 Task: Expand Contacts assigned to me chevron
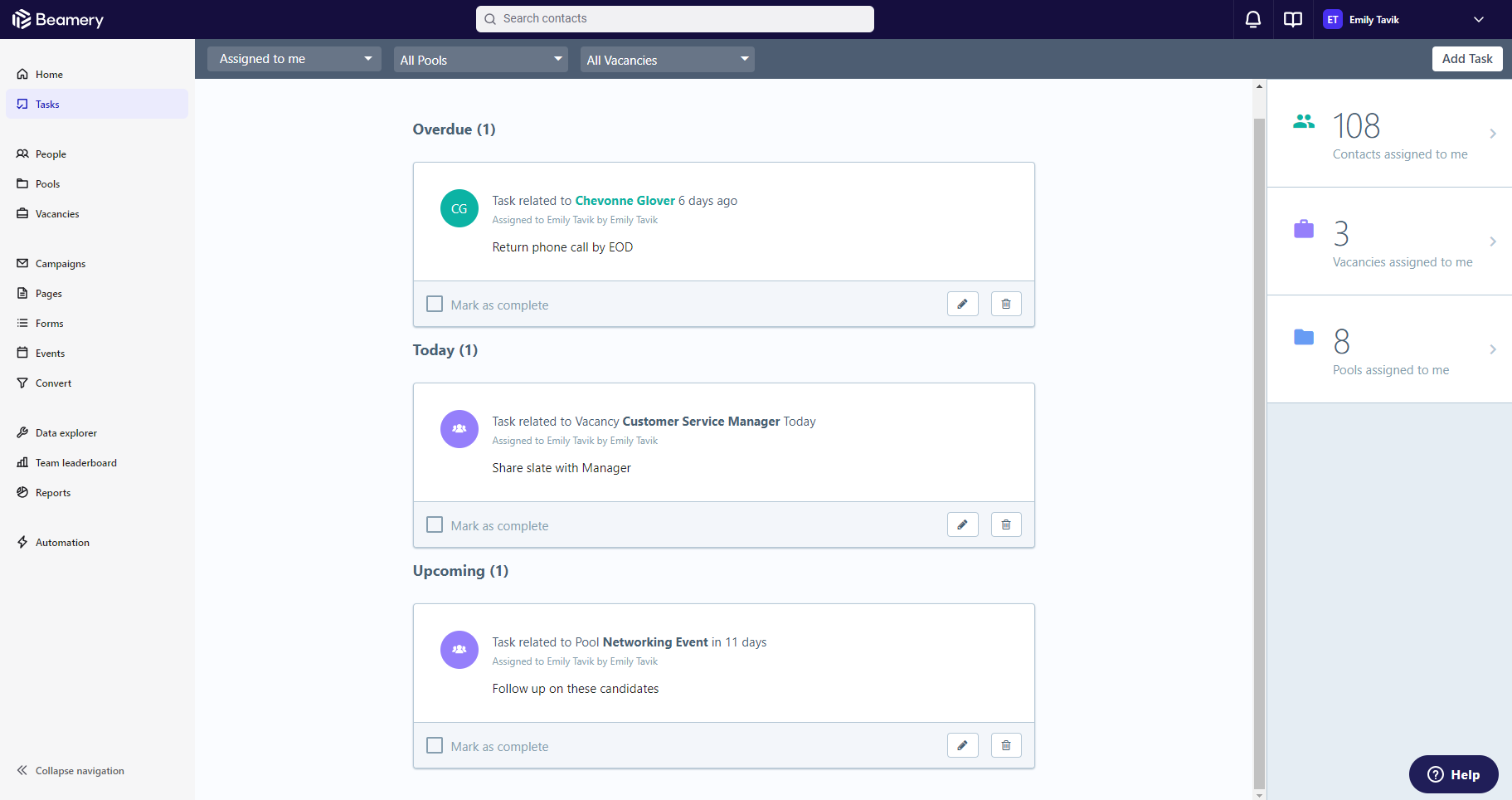[1493, 134]
